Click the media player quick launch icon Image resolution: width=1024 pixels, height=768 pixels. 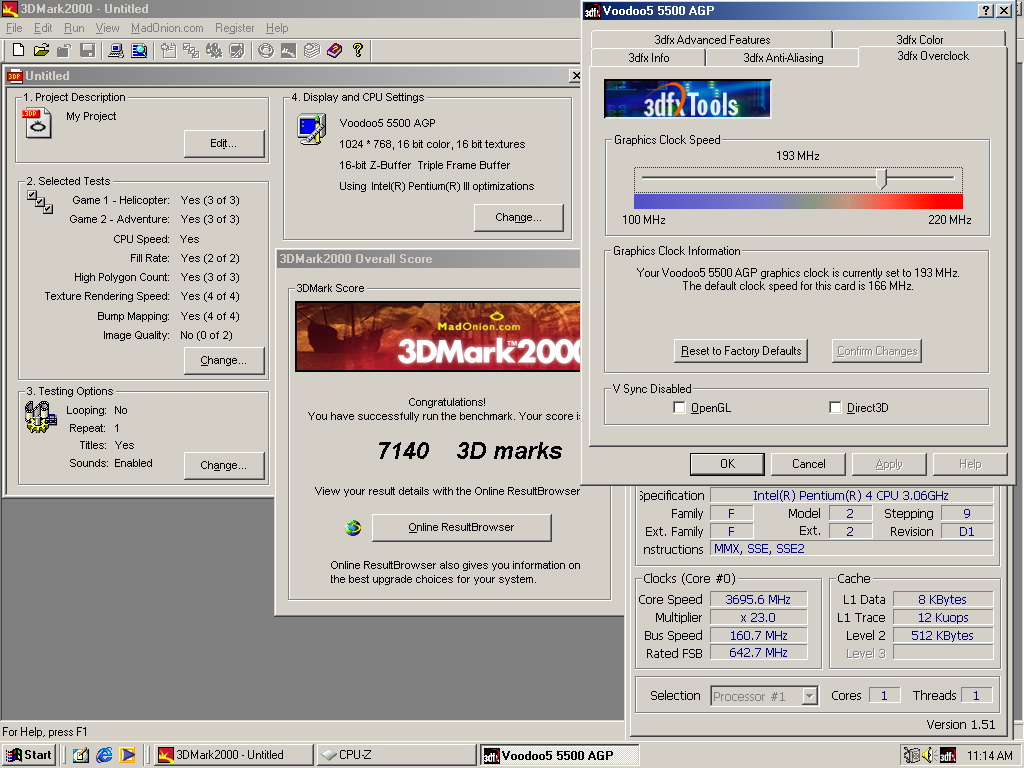[x=127, y=755]
